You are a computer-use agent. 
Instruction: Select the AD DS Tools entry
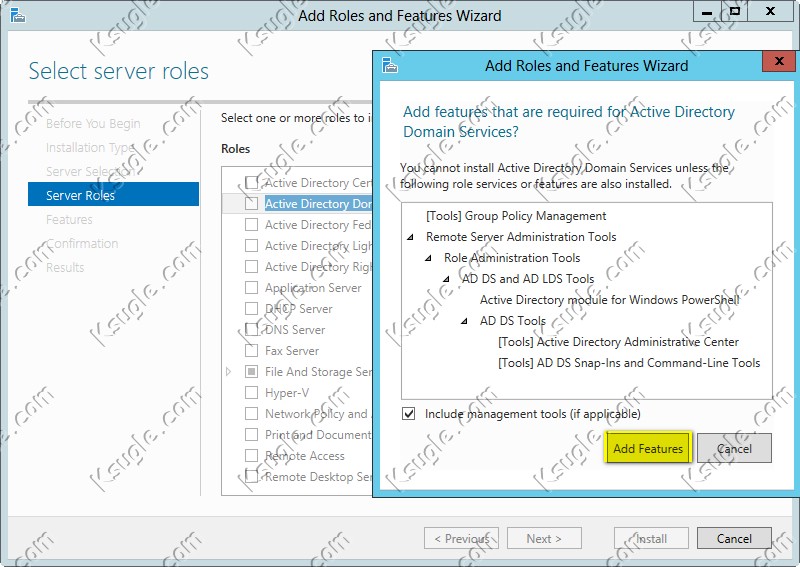(513, 321)
